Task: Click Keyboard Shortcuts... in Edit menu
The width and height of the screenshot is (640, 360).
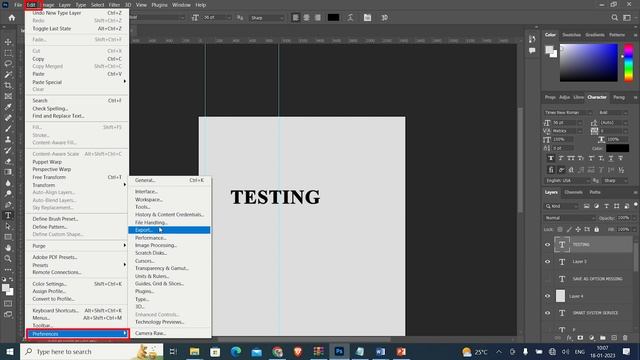Action: (77, 310)
